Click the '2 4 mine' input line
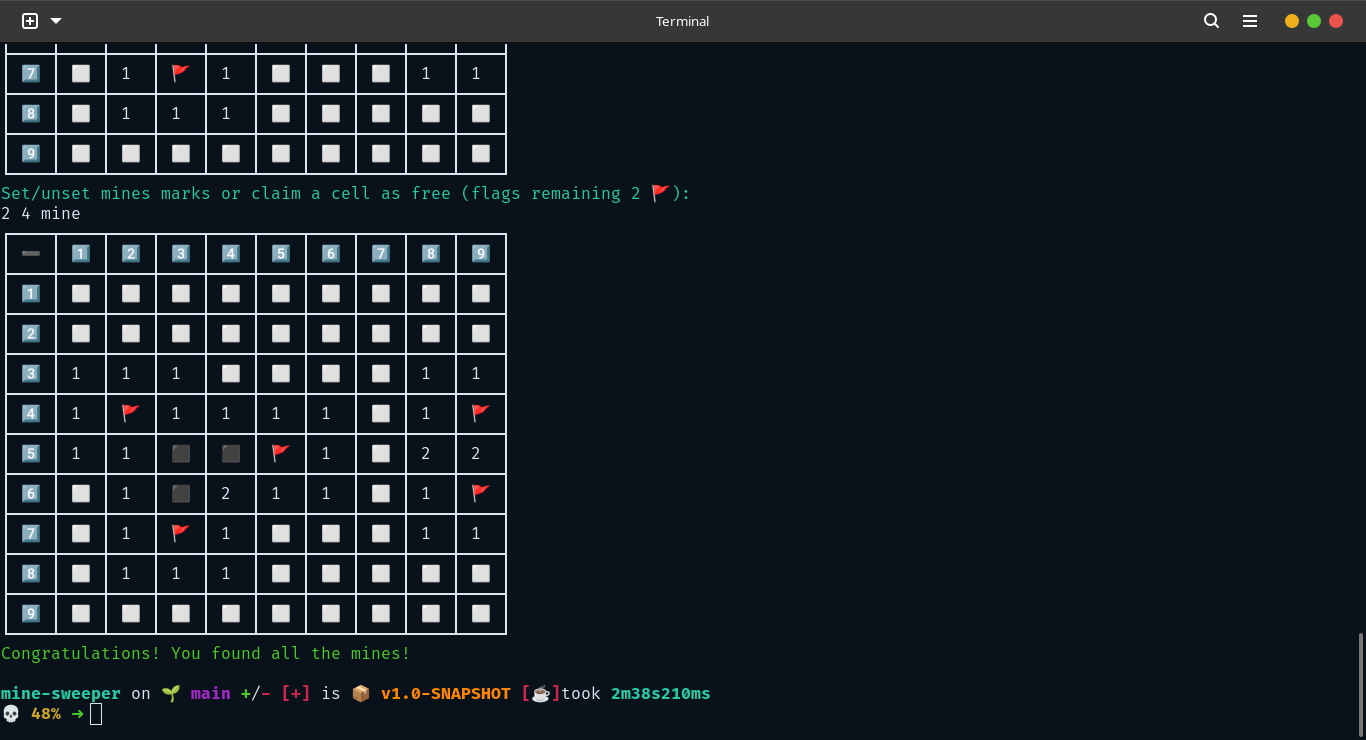This screenshot has height=740, width=1366. pyautogui.click(x=41, y=213)
